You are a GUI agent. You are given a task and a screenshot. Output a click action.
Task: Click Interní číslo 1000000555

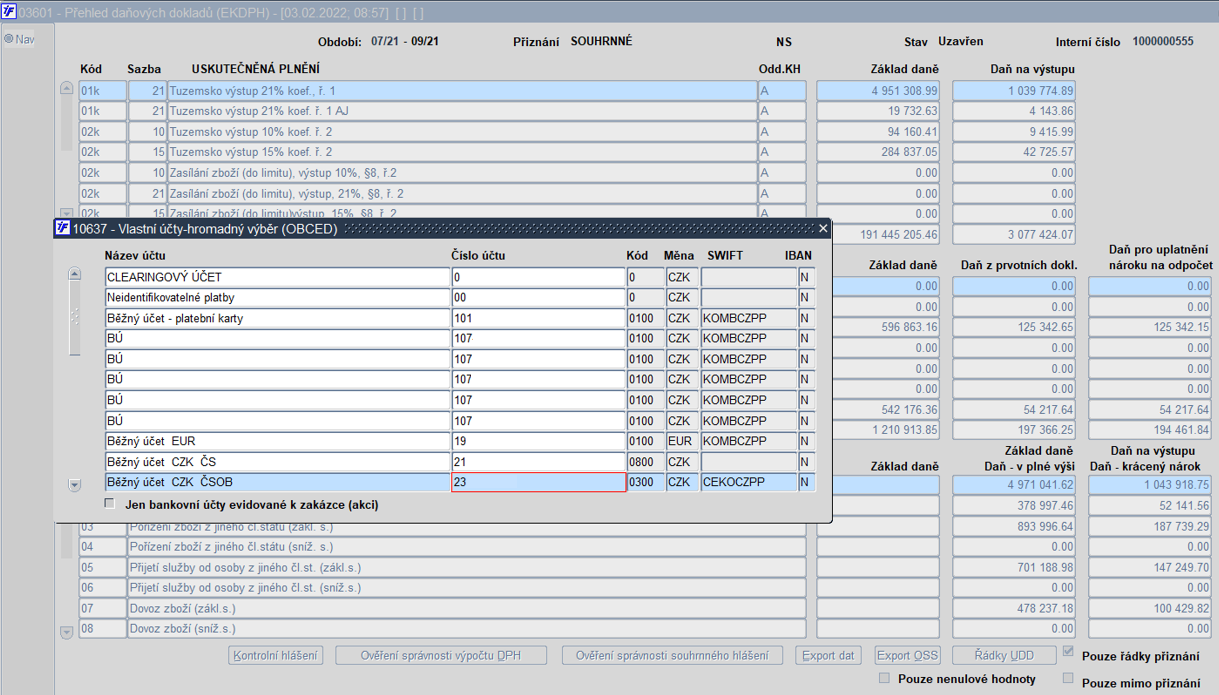[1163, 42]
